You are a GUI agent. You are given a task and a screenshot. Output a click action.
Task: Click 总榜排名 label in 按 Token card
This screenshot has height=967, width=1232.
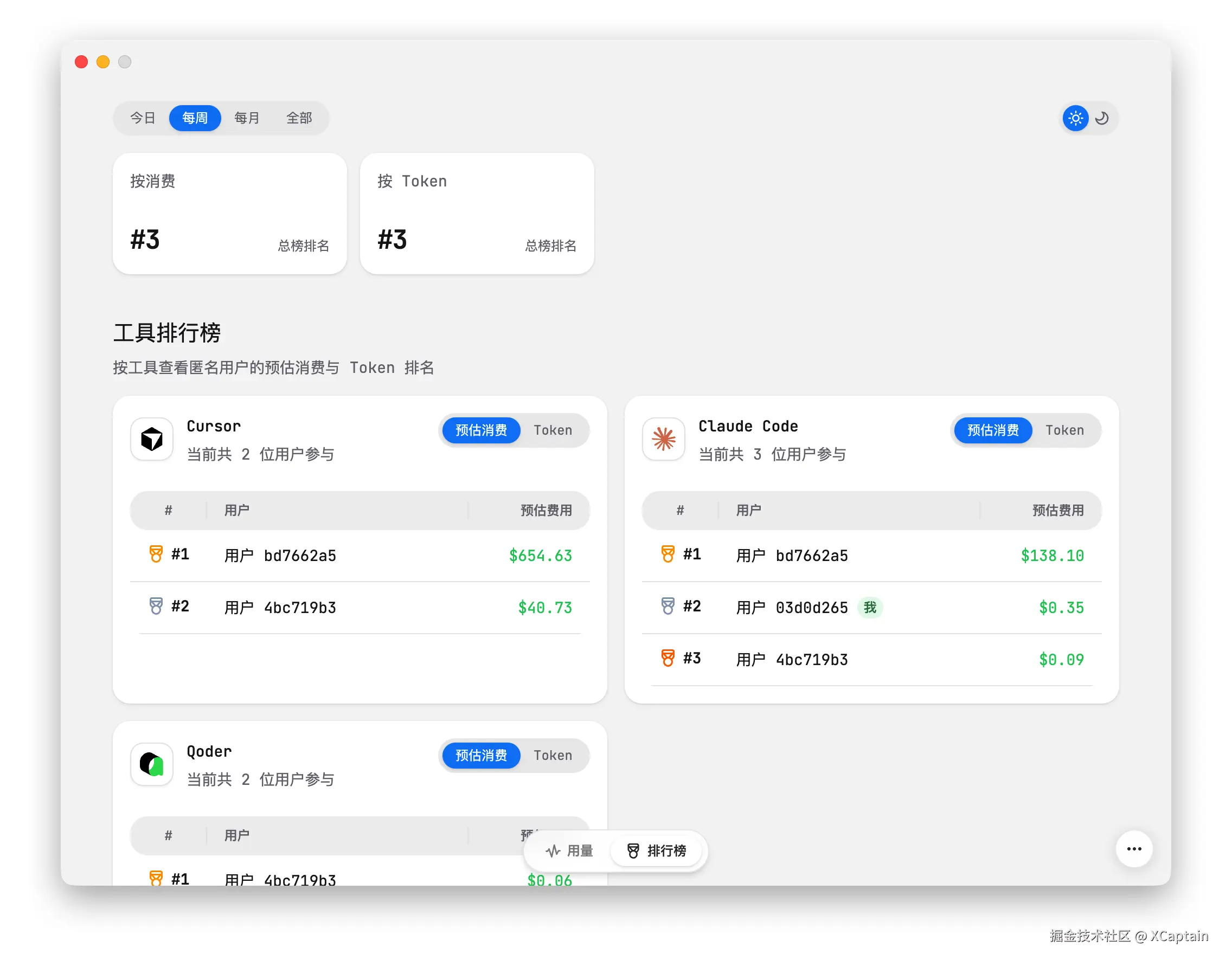pyautogui.click(x=550, y=245)
